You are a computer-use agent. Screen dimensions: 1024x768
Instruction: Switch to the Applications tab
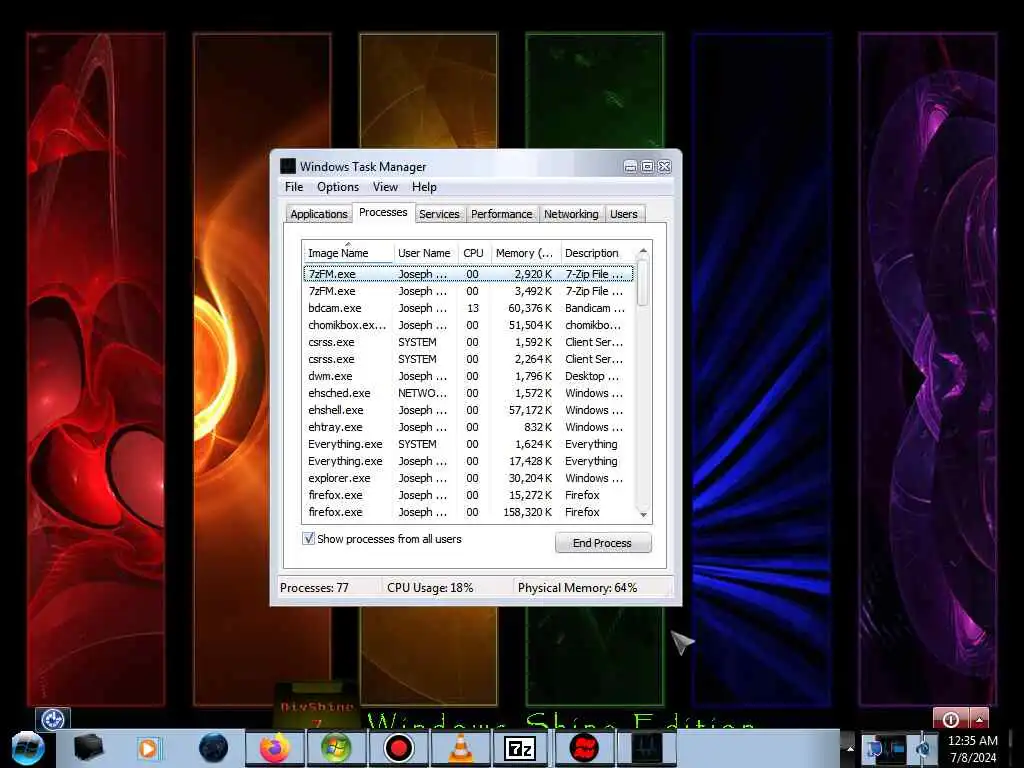point(319,214)
